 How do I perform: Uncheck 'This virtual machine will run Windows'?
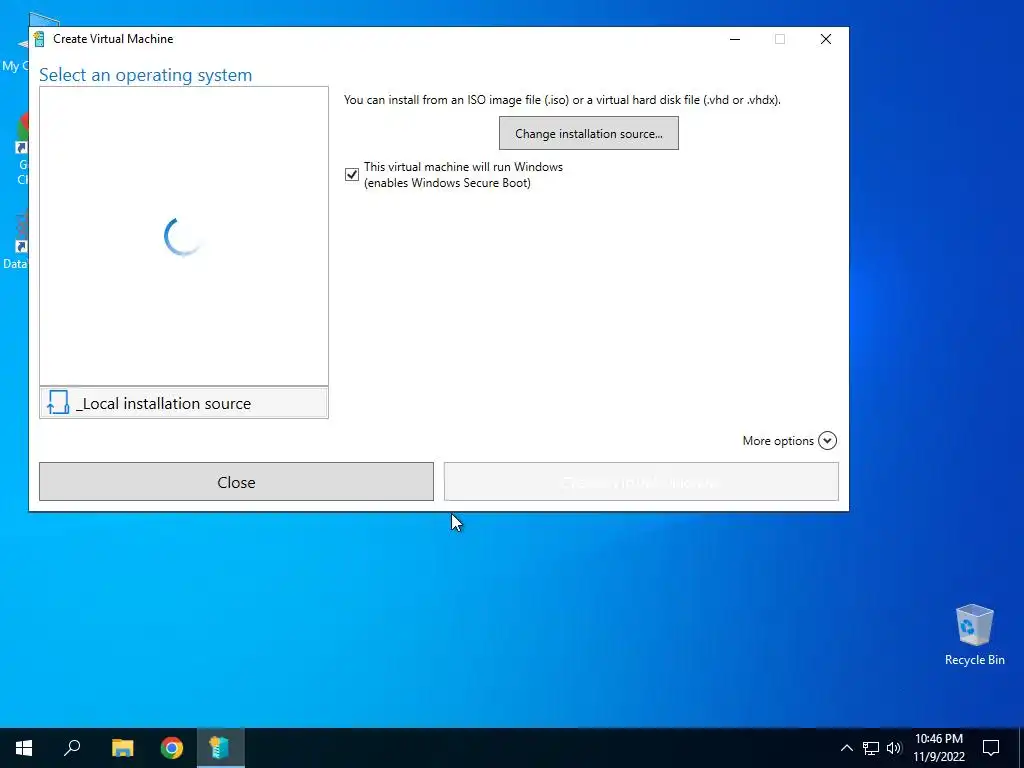[351, 174]
